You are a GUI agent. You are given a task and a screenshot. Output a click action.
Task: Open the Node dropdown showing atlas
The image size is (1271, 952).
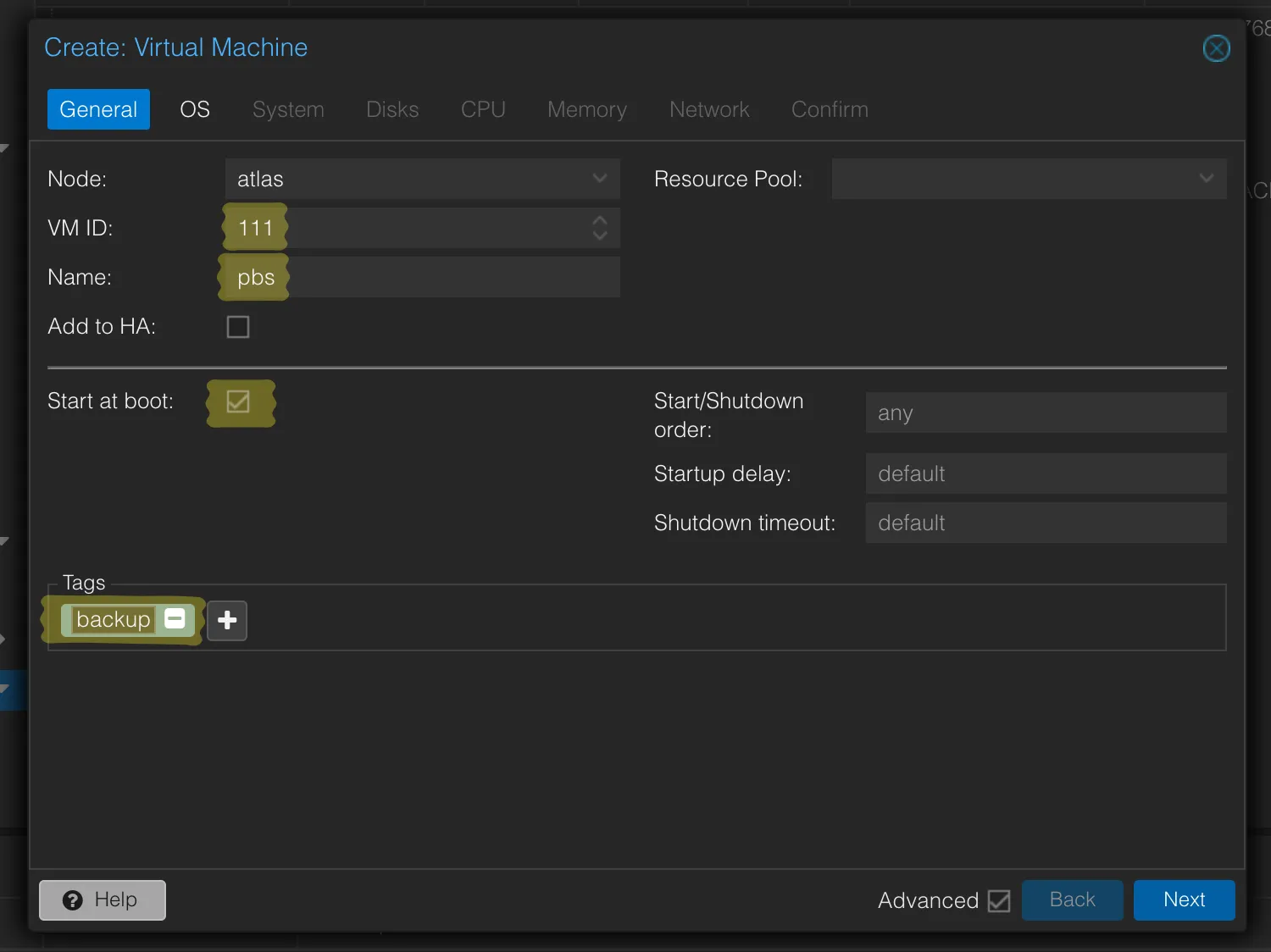pyautogui.click(x=423, y=179)
